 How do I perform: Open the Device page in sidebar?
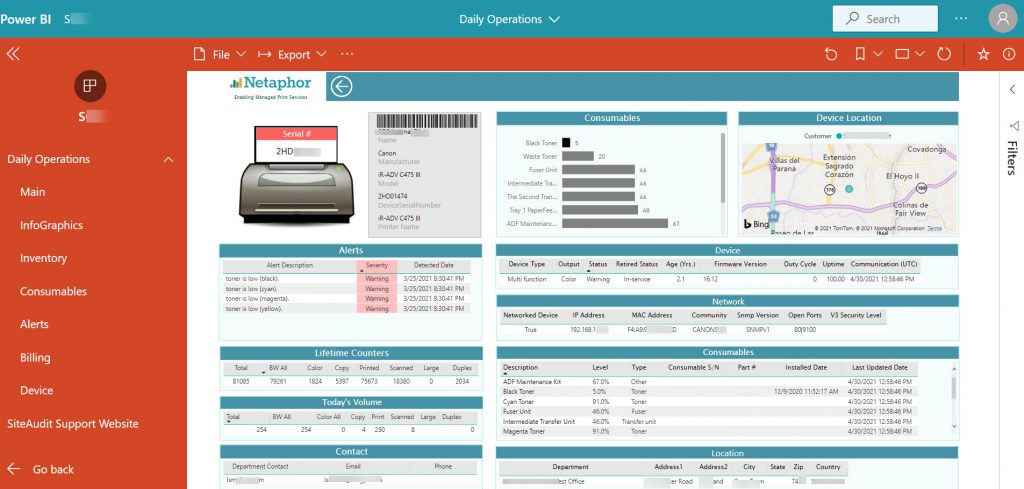point(37,390)
